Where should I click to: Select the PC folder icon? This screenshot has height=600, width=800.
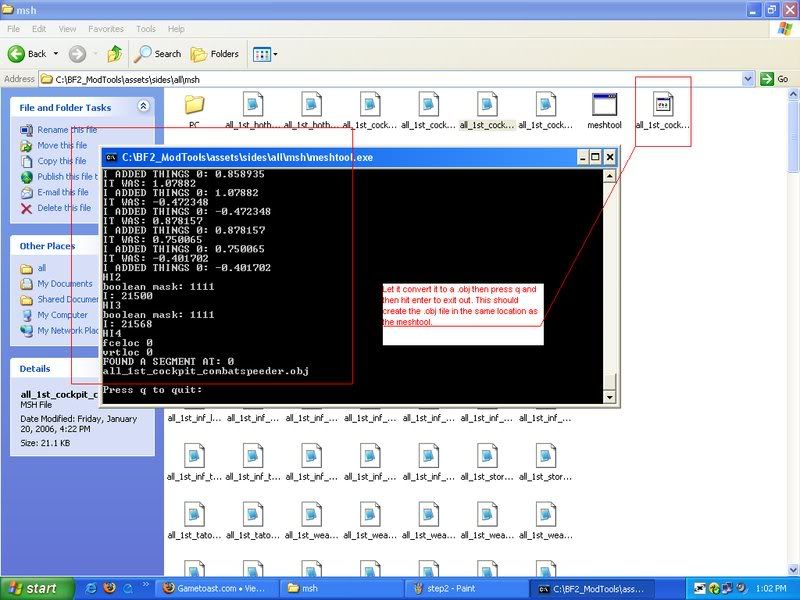[x=194, y=110]
